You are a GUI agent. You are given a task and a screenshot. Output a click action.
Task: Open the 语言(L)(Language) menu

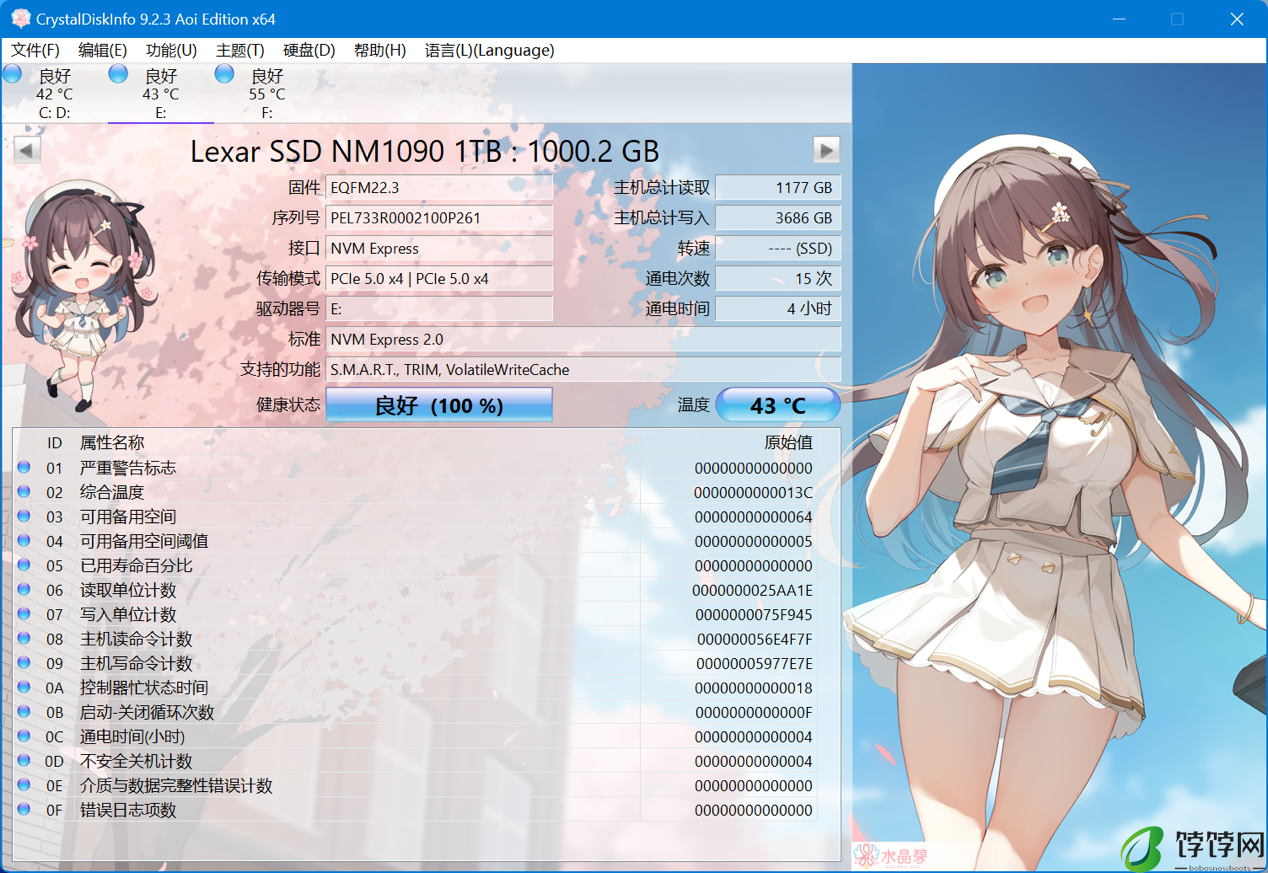click(489, 50)
